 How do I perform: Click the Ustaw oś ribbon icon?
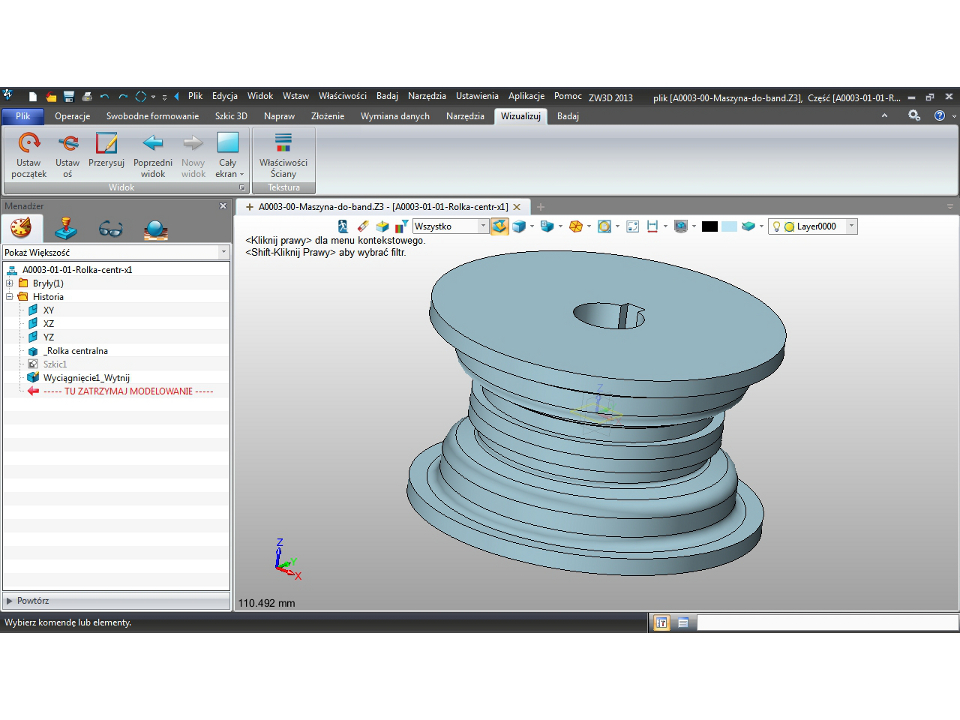click(68, 144)
